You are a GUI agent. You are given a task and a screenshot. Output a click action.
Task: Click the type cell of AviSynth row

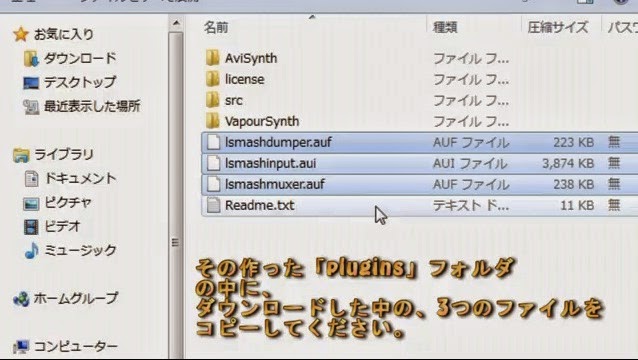471,59
